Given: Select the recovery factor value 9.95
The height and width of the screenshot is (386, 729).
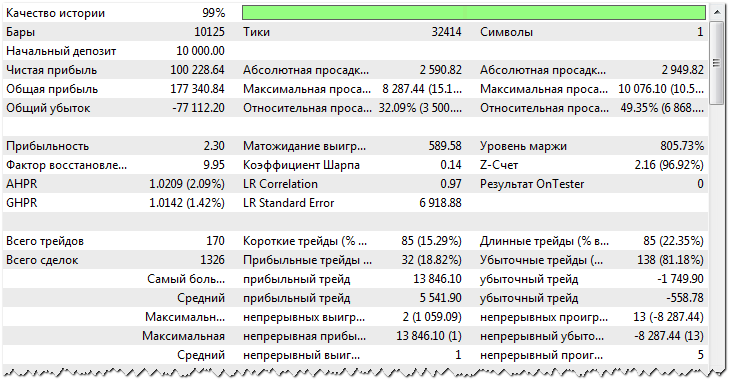Looking at the screenshot, I should click(214, 165).
